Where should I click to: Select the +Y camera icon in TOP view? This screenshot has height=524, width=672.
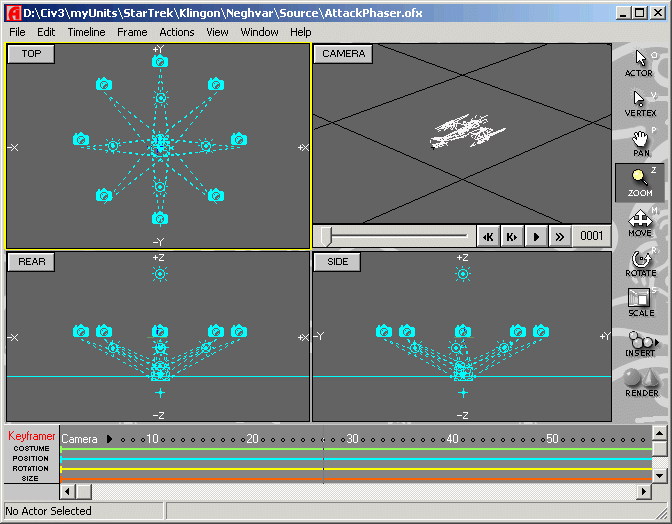click(x=160, y=62)
